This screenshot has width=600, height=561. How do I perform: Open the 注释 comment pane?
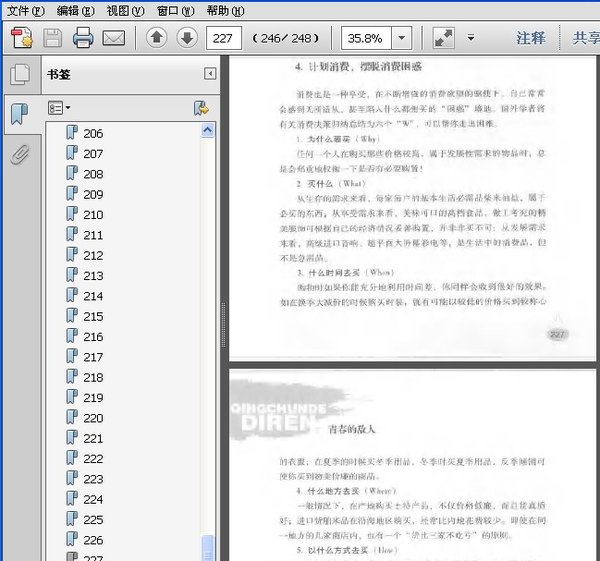click(531, 39)
